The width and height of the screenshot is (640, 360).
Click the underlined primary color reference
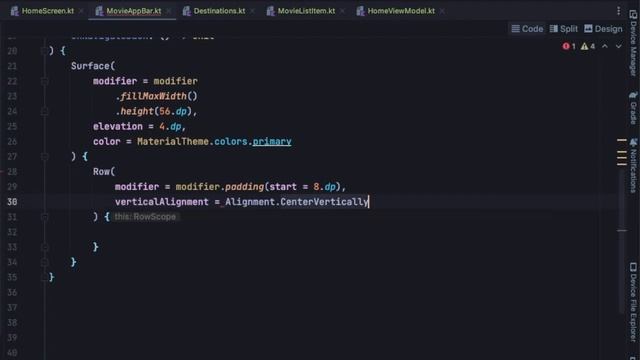(x=272, y=142)
